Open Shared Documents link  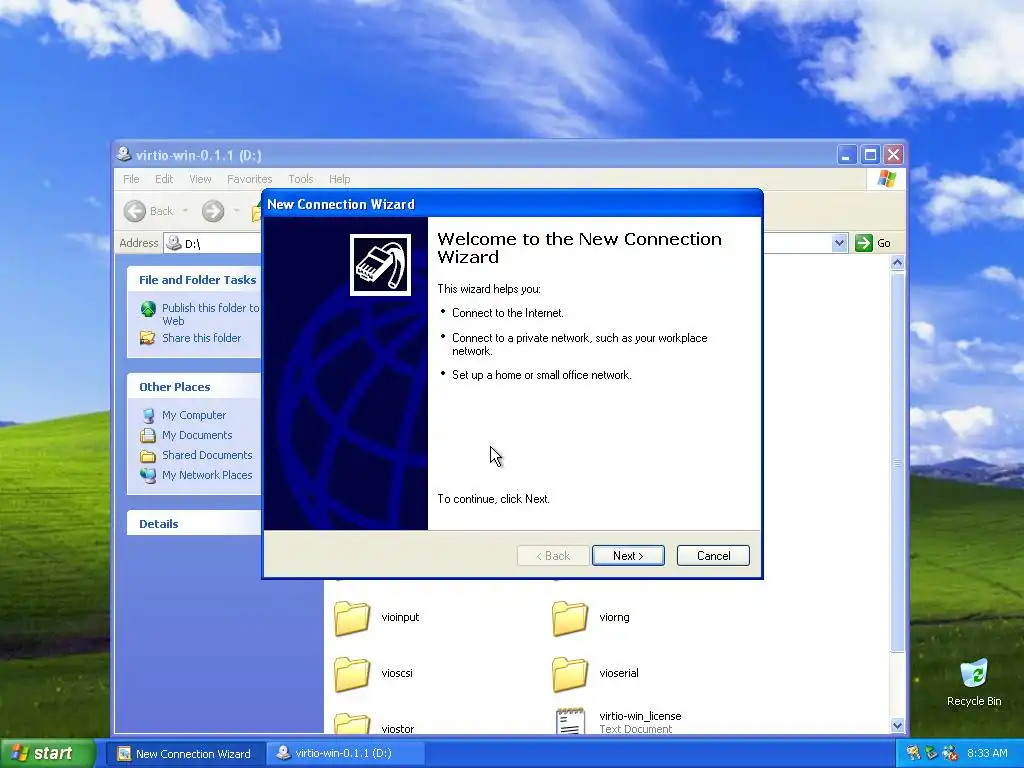click(207, 455)
